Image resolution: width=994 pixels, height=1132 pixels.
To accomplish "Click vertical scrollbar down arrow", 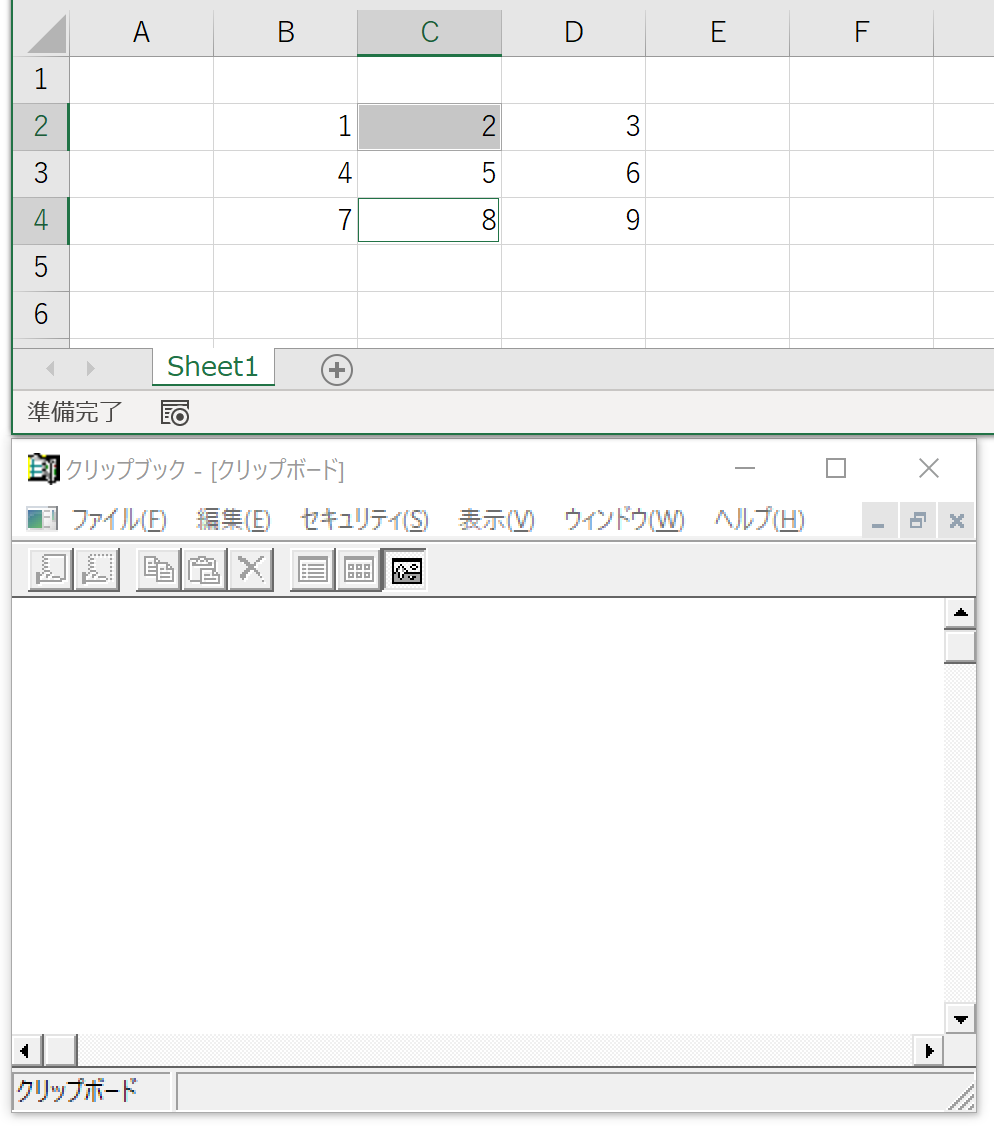I will click(960, 1019).
